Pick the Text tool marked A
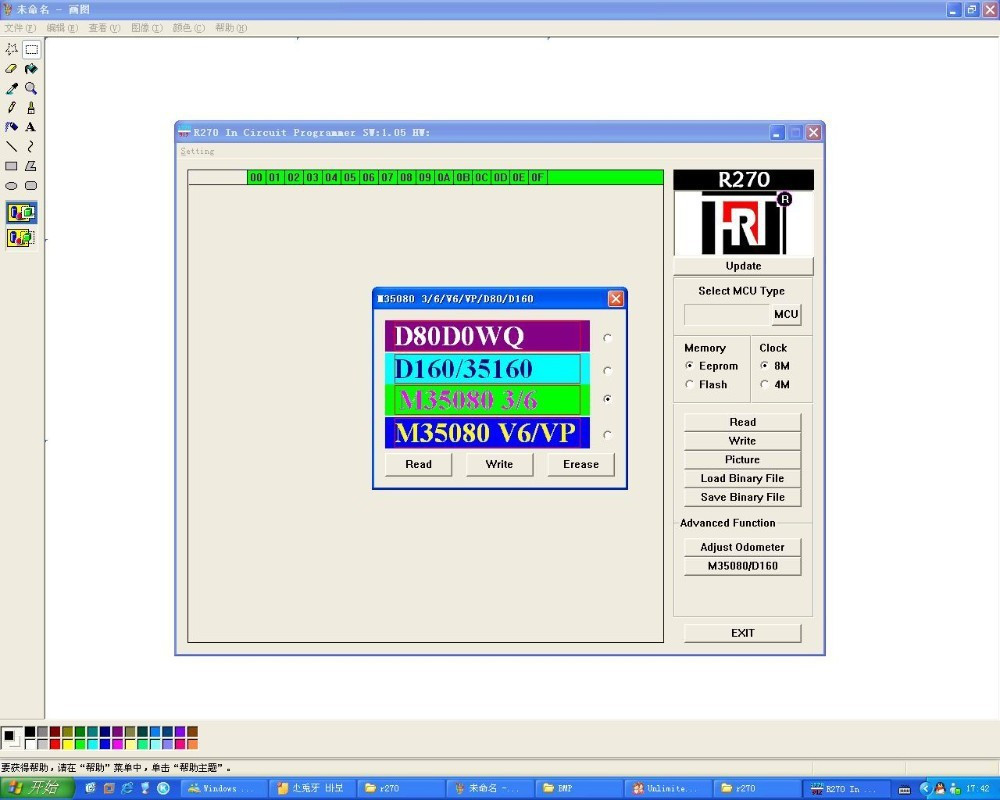This screenshot has height=800, width=1000. [31, 127]
